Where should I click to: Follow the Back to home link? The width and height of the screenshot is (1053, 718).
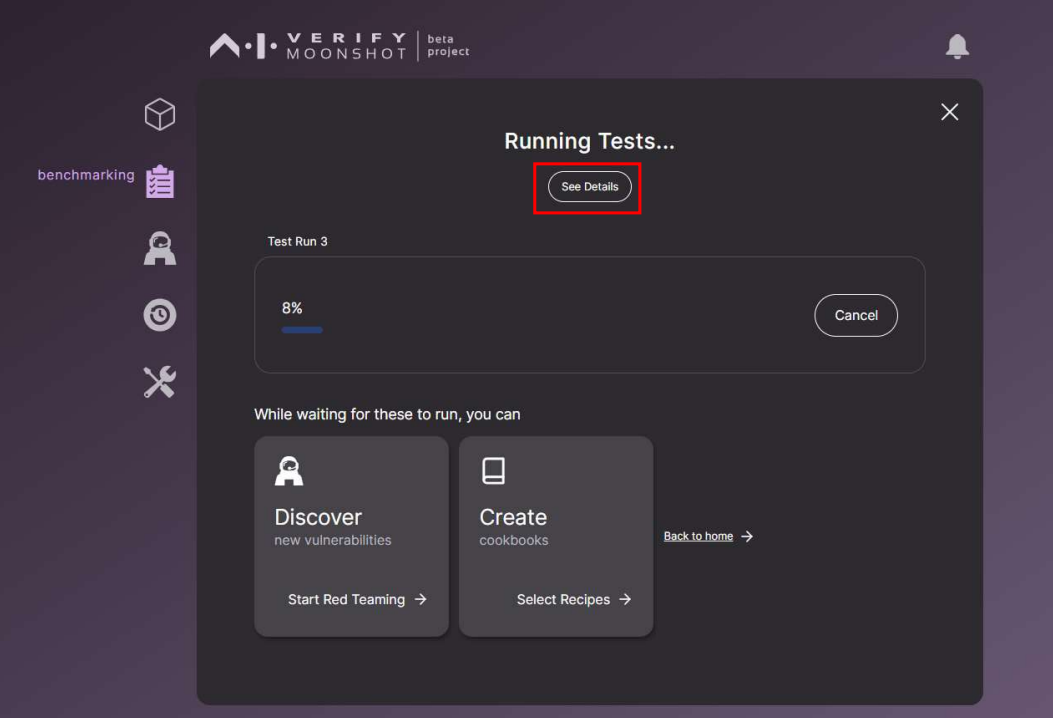697,536
